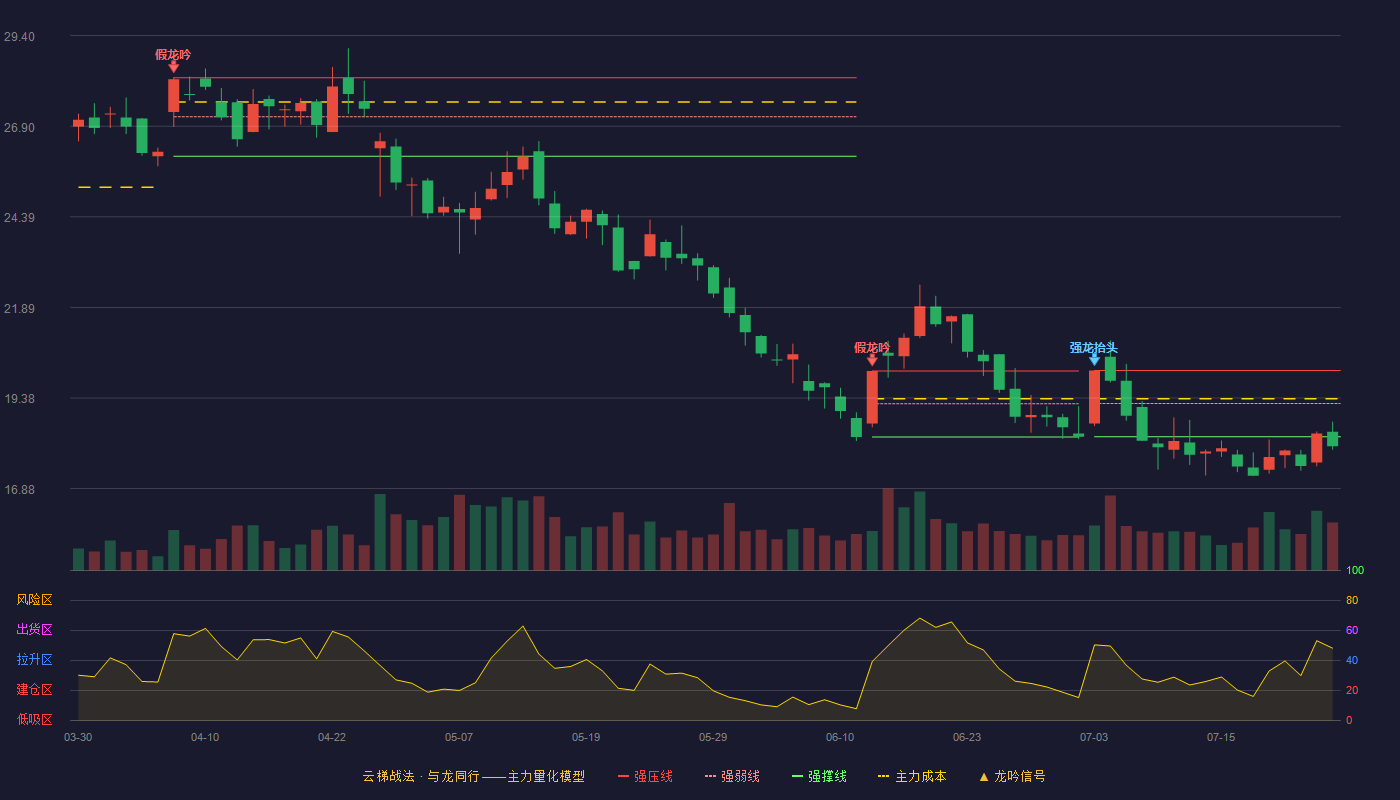Click the 风险区 zone label
The width and height of the screenshot is (1400, 800).
point(34,600)
